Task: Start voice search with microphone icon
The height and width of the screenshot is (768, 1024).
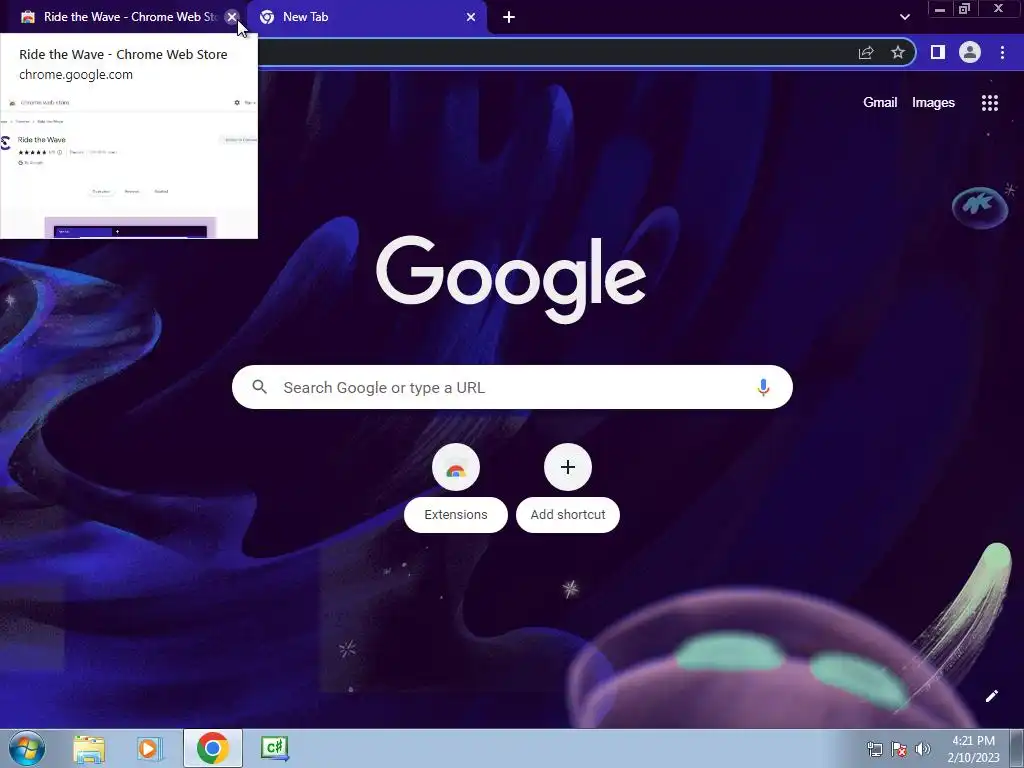Action: pos(763,387)
